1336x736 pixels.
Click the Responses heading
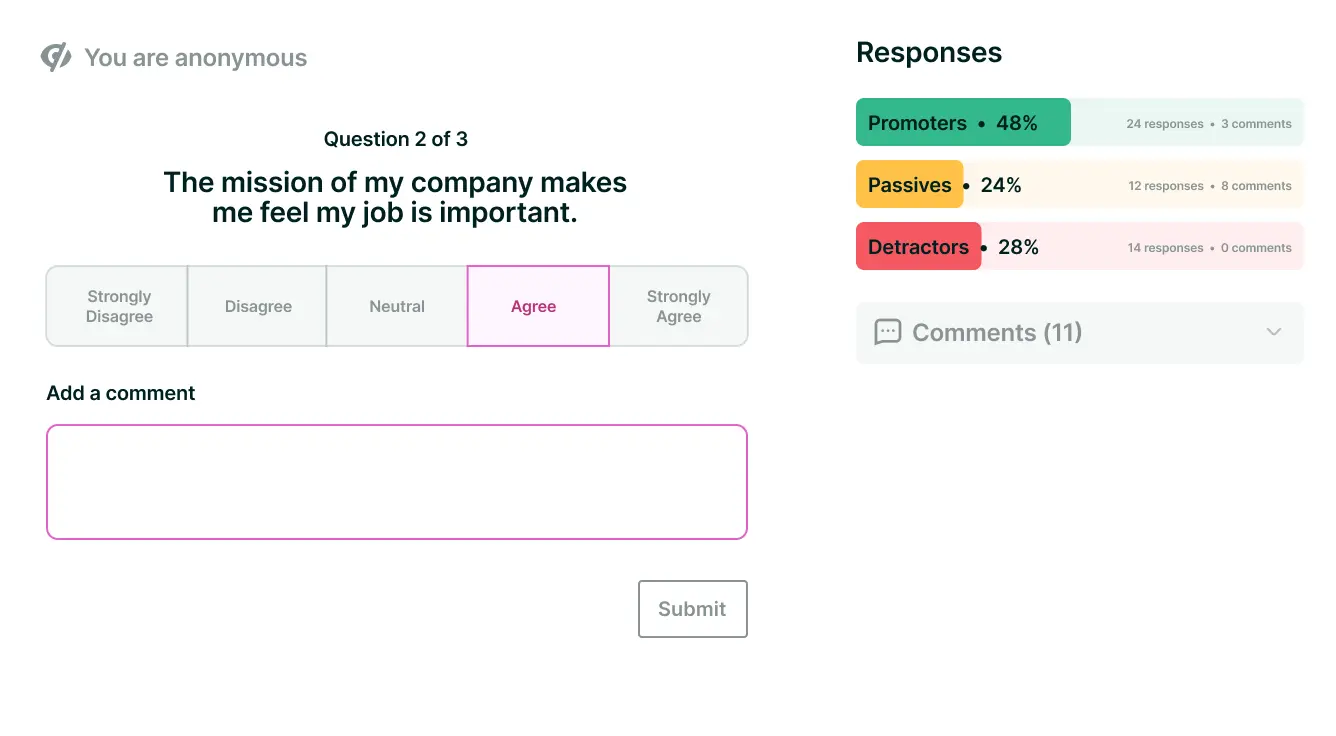tap(929, 53)
